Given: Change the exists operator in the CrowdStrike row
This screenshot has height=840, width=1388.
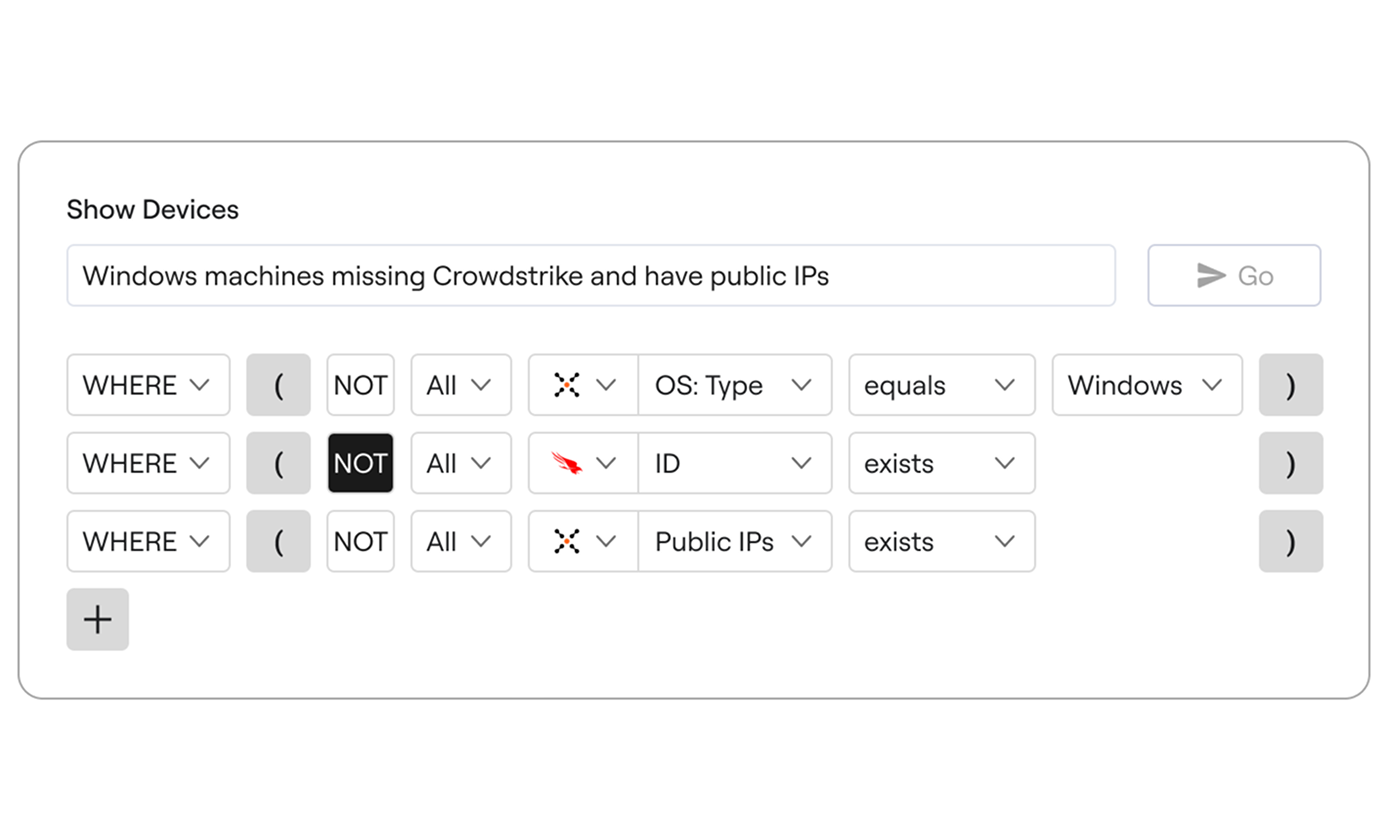Looking at the screenshot, I should pos(941,463).
